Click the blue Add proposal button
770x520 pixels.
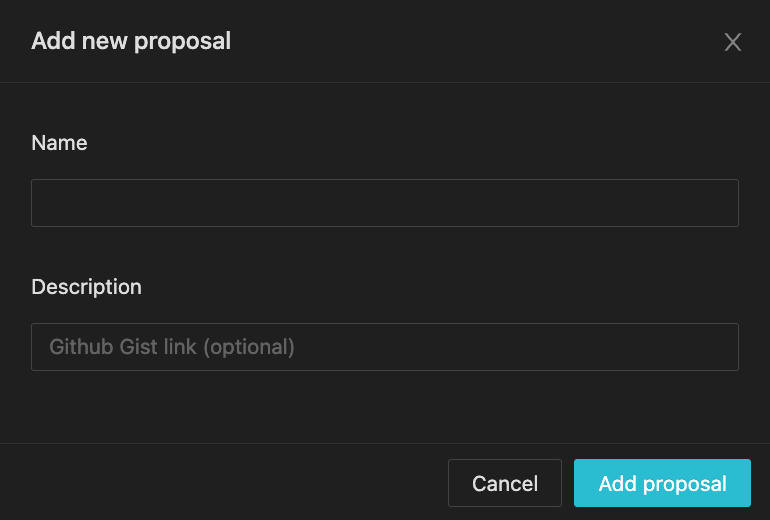pyautogui.click(x=662, y=483)
